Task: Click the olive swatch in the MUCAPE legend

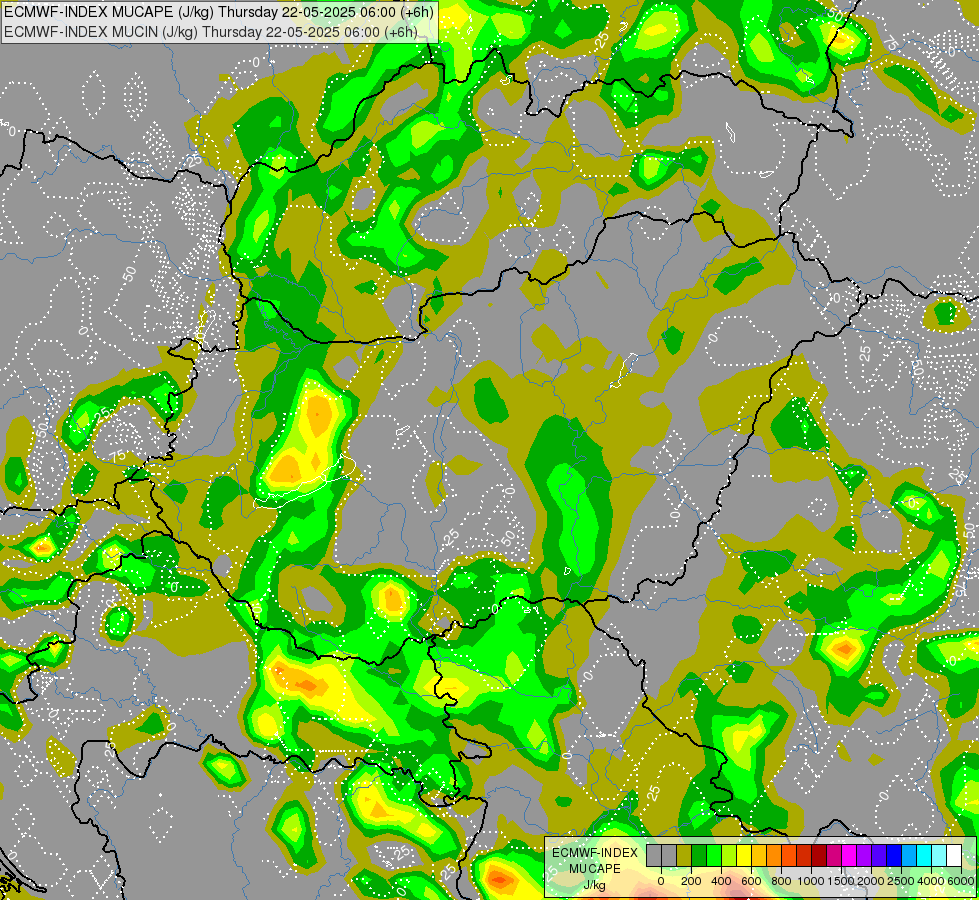Action: pos(684,855)
